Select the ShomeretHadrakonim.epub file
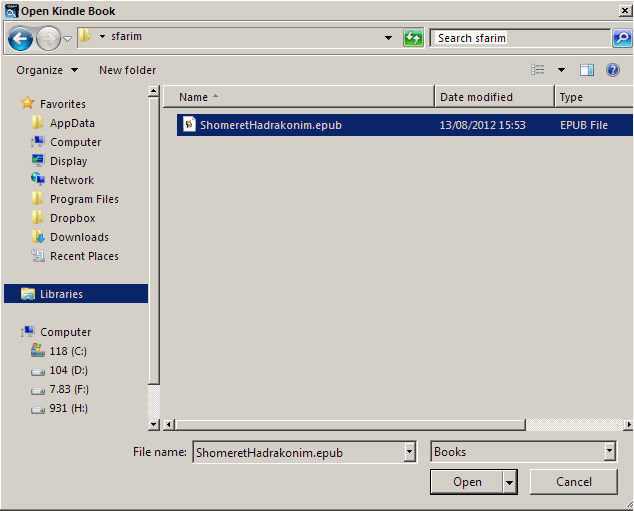 pos(270,125)
